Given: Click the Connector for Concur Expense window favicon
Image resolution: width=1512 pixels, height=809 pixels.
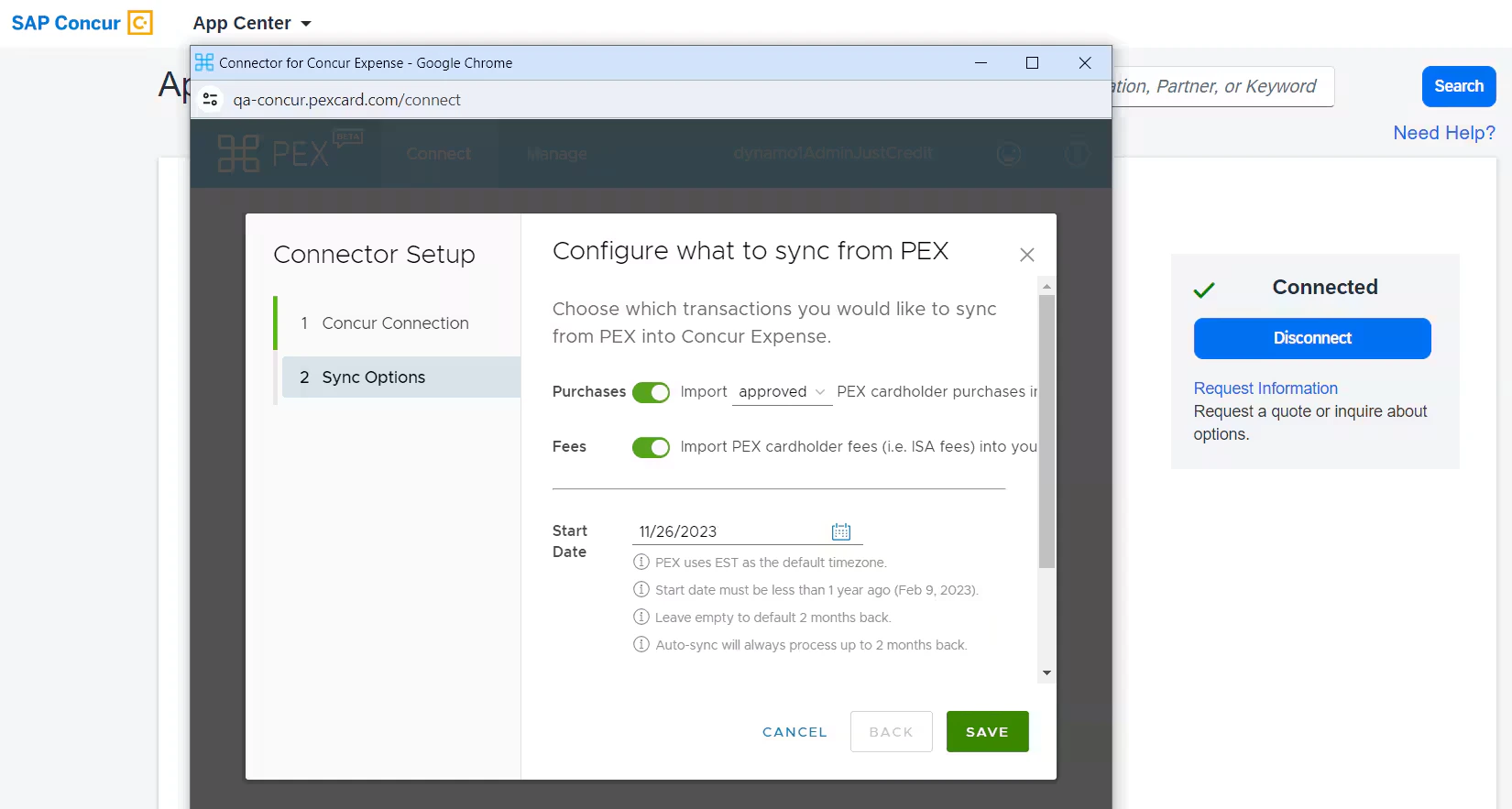Looking at the screenshot, I should click(x=204, y=62).
